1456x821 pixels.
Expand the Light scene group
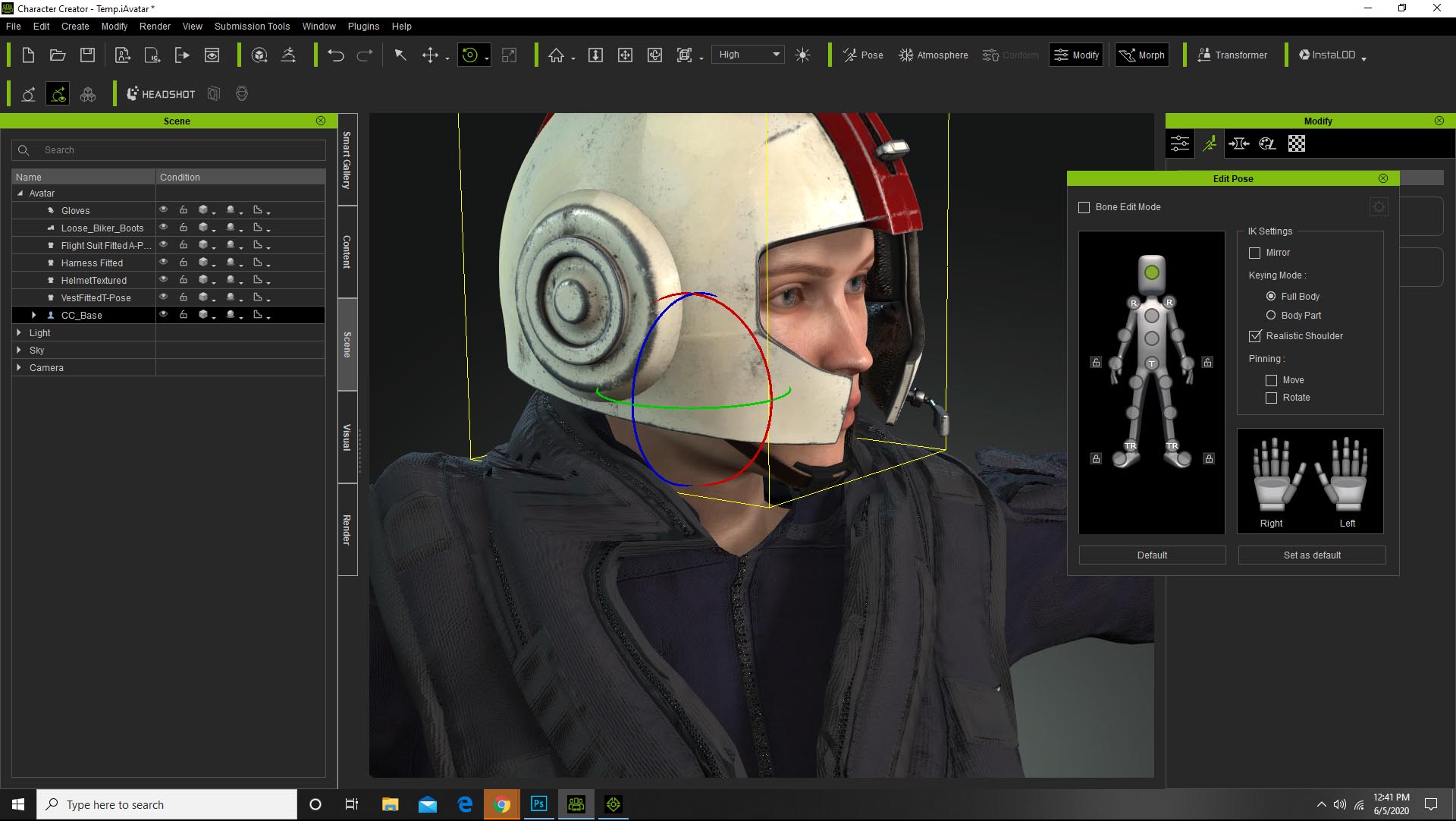pos(19,332)
